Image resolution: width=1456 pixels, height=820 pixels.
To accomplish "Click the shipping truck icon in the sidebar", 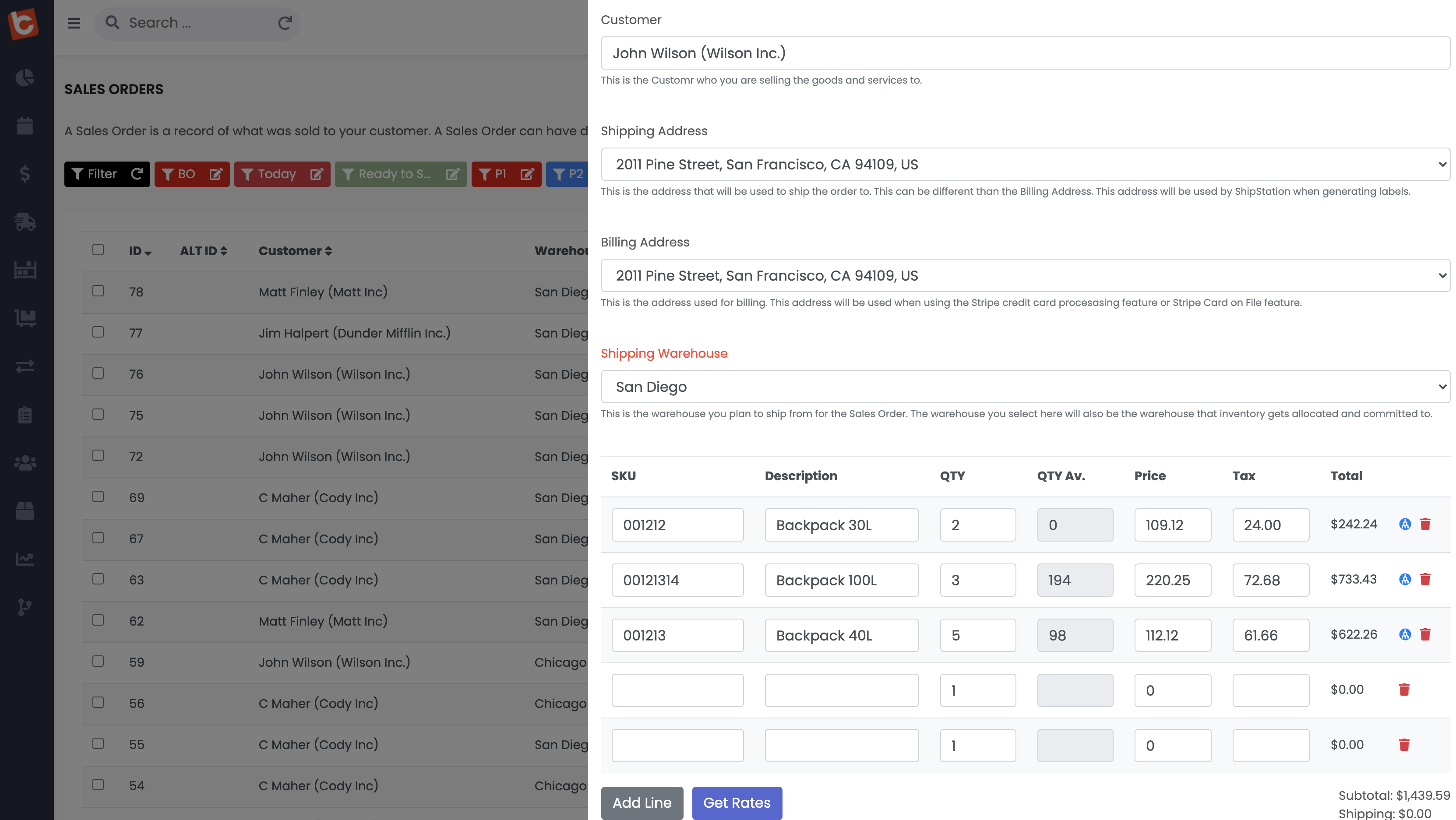I will pos(25,222).
